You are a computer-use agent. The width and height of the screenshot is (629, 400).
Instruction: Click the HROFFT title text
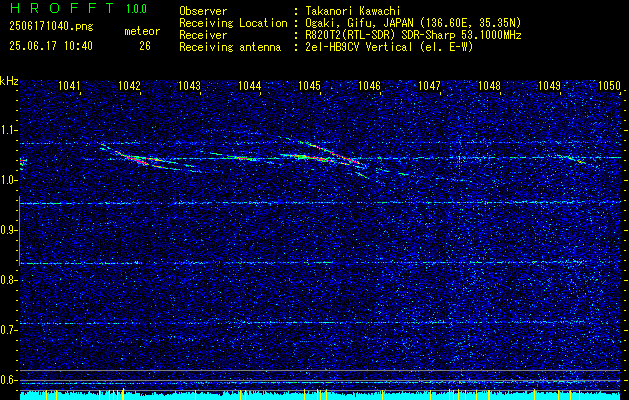[62, 8]
